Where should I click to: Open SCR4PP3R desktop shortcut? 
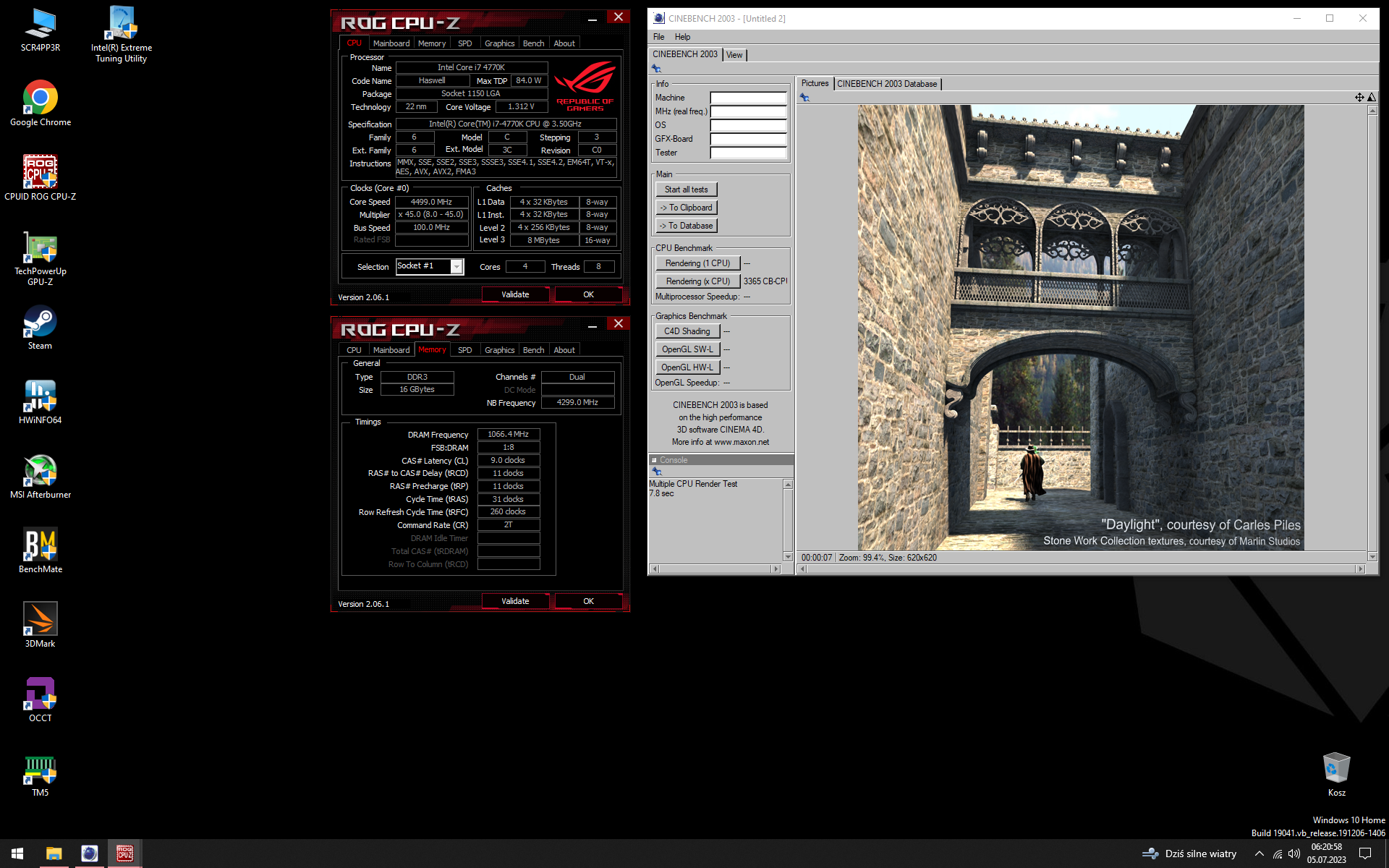(x=40, y=30)
